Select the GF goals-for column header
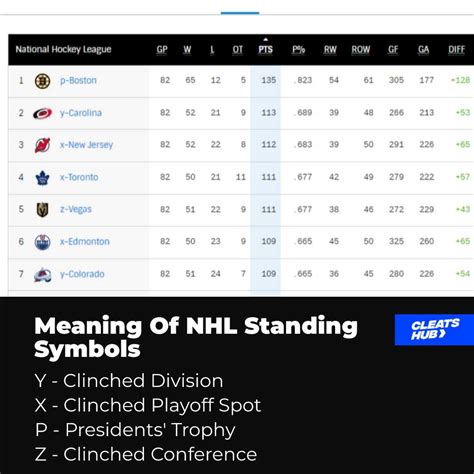 [x=393, y=50]
